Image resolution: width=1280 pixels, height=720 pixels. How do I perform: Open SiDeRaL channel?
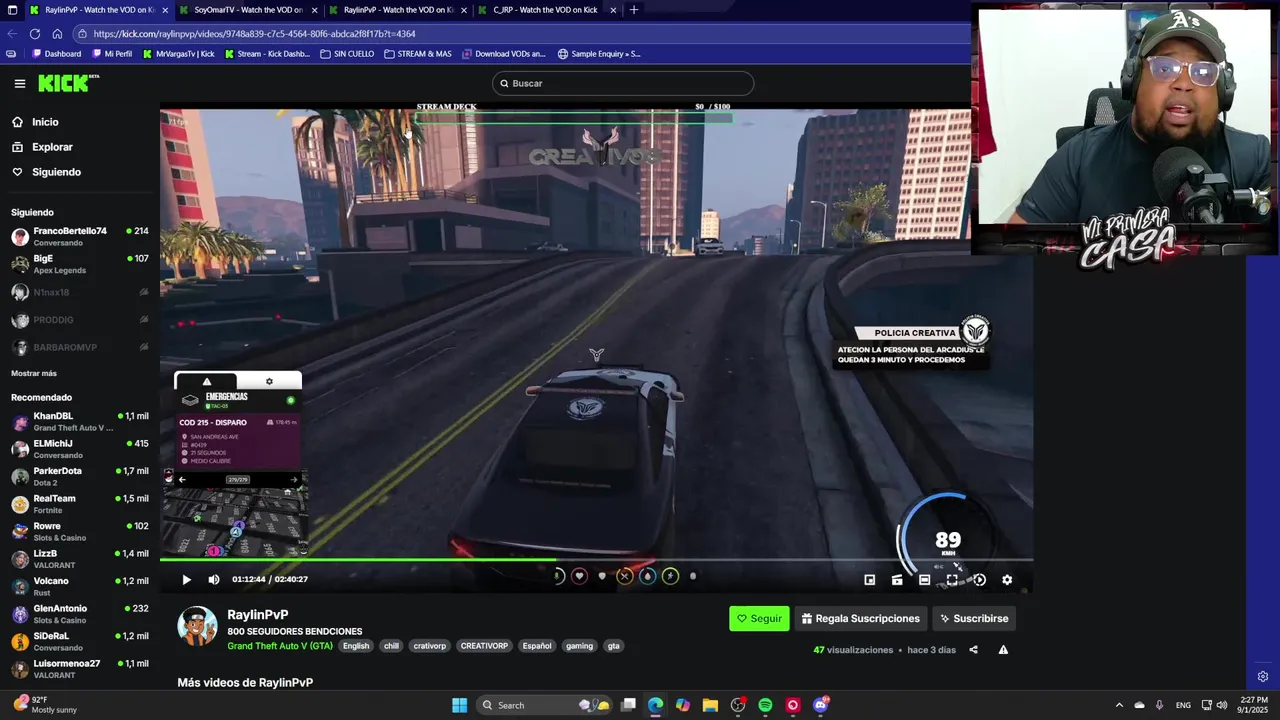pos(80,641)
